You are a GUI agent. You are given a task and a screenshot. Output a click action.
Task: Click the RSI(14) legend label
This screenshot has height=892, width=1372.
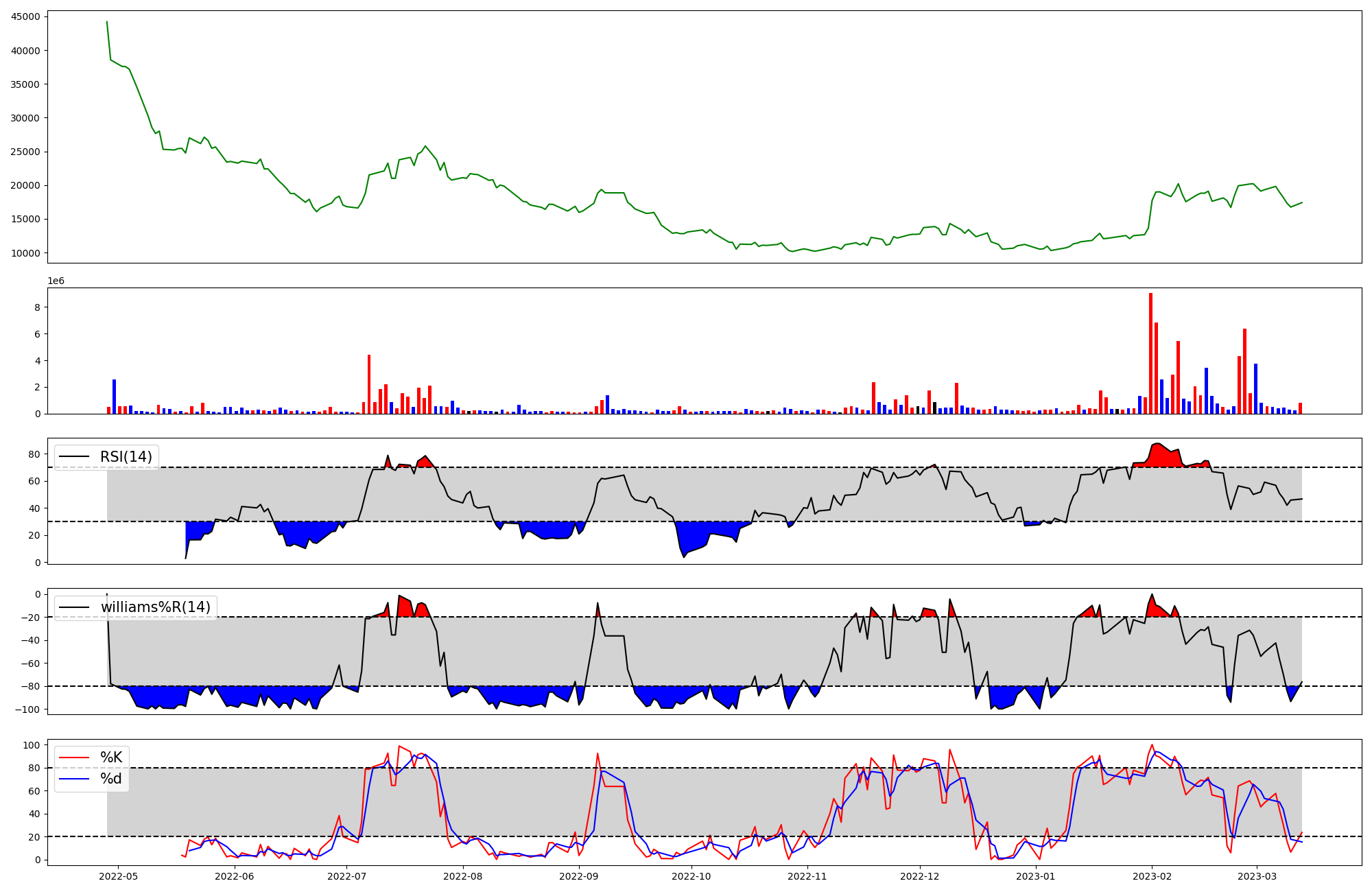[x=126, y=457]
